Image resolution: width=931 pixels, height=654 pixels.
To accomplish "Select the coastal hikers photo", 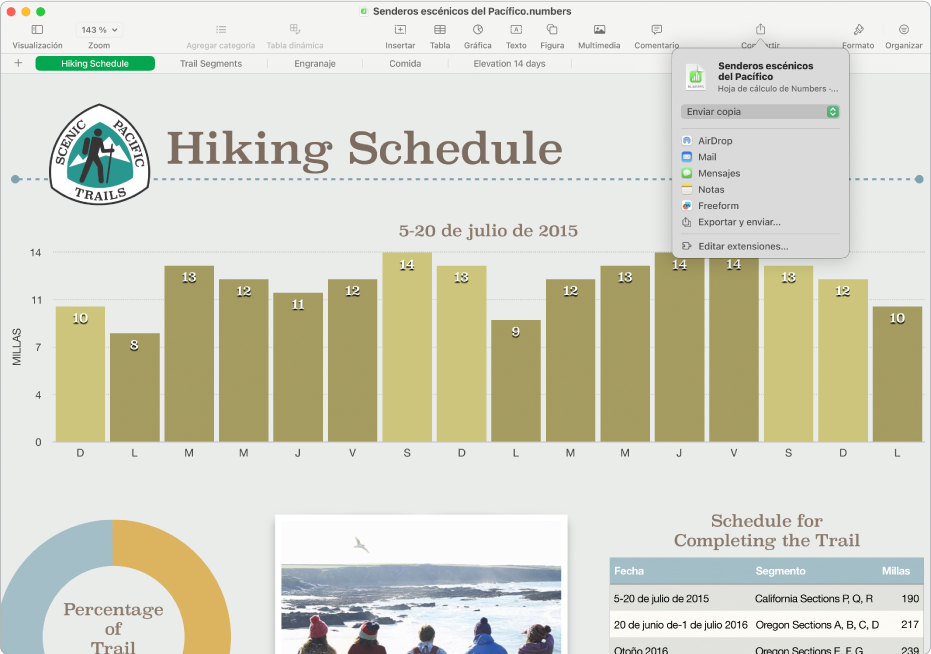I will [421, 600].
